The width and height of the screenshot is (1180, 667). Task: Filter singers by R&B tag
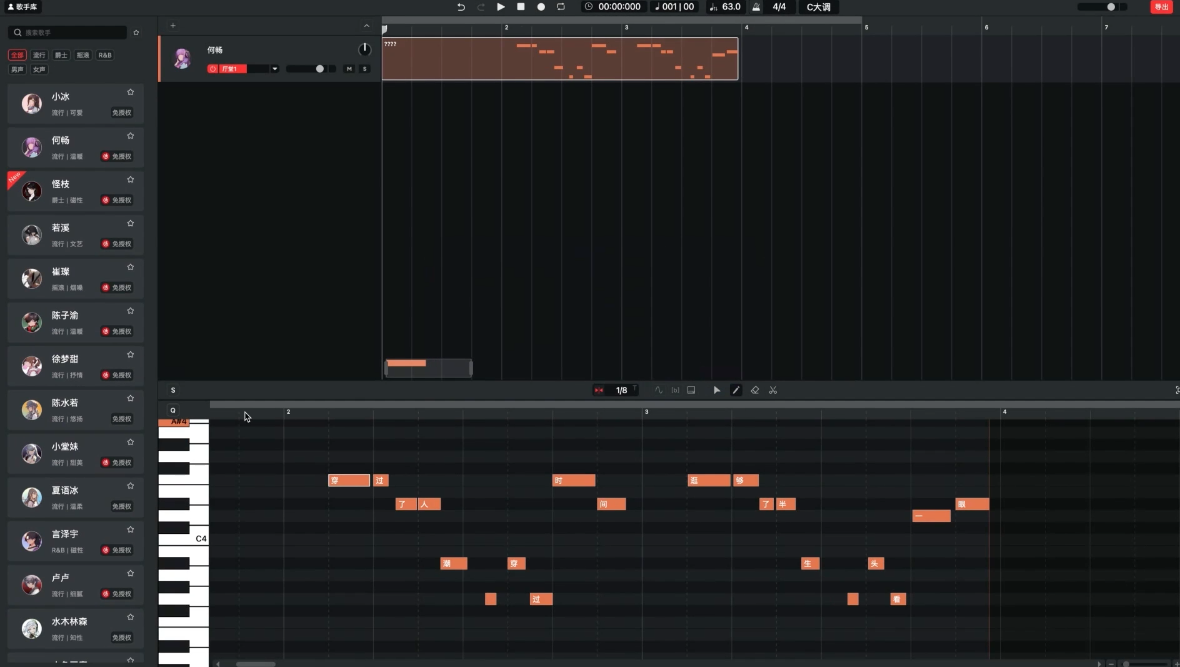(105, 56)
